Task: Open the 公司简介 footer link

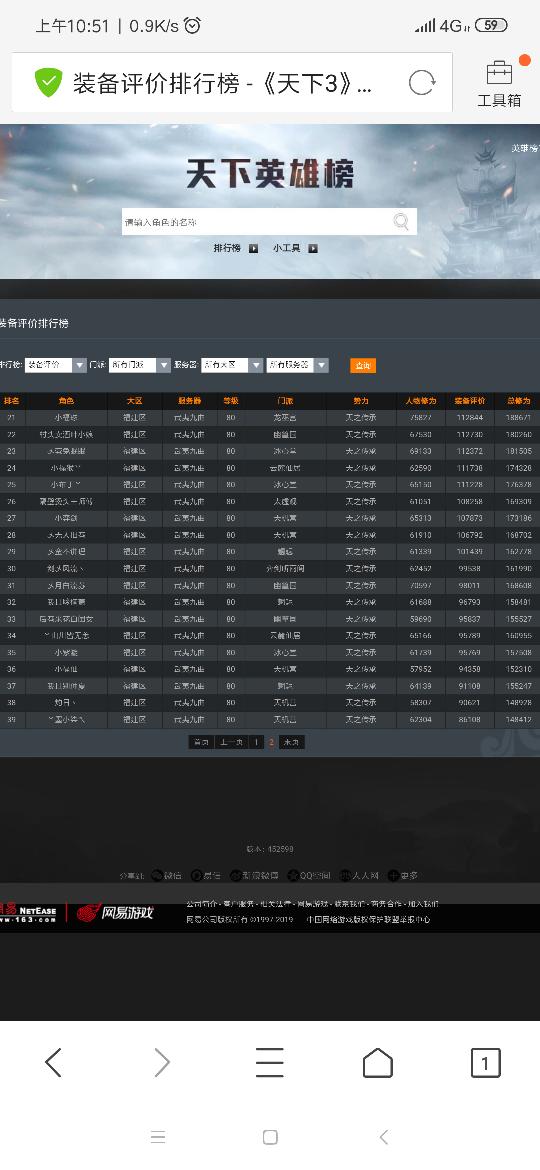Action: [201, 904]
